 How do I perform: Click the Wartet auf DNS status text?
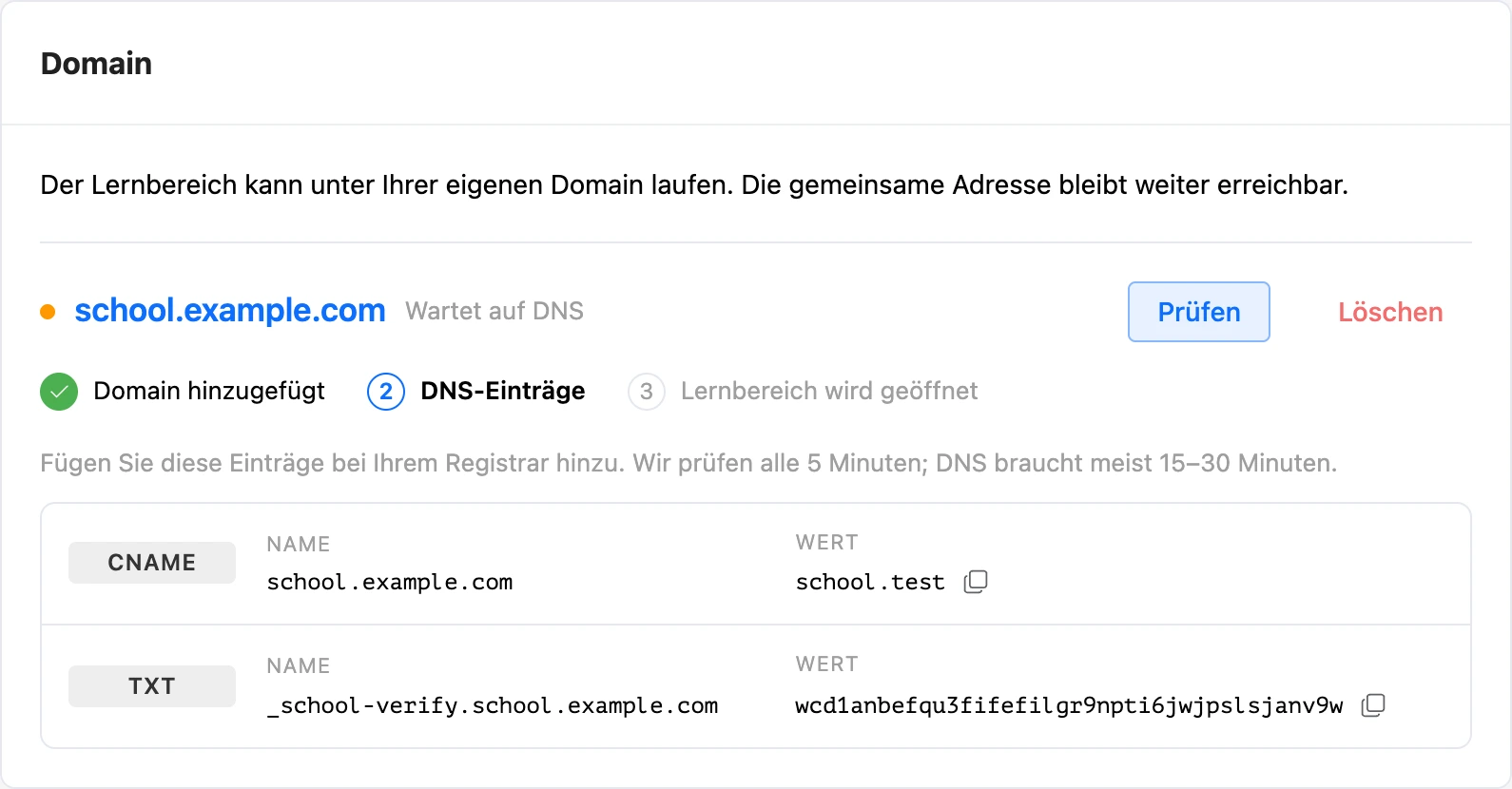pyautogui.click(x=494, y=312)
